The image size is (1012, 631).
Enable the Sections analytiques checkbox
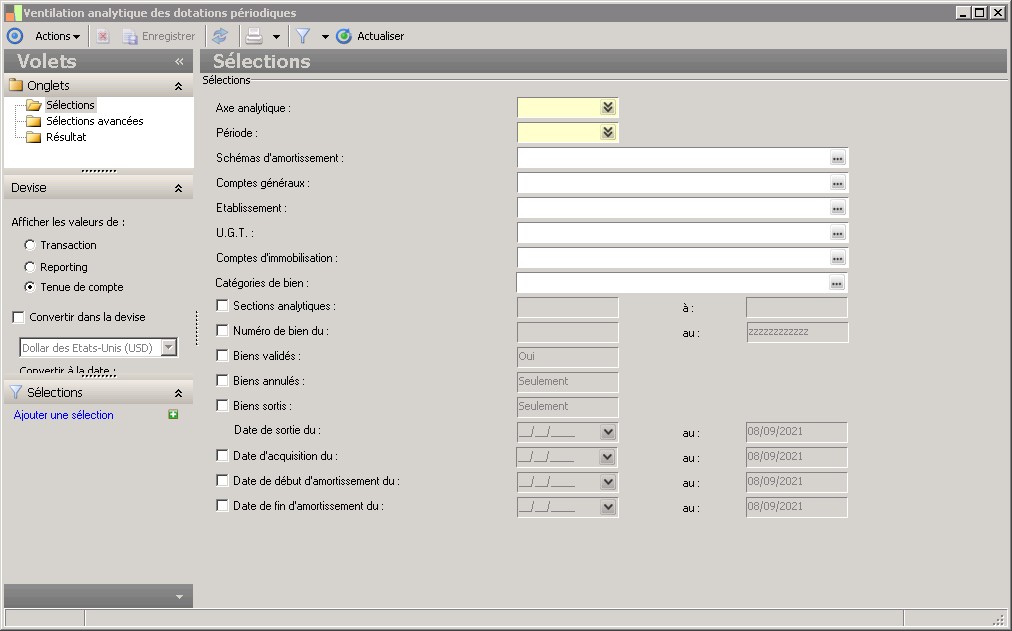222,306
